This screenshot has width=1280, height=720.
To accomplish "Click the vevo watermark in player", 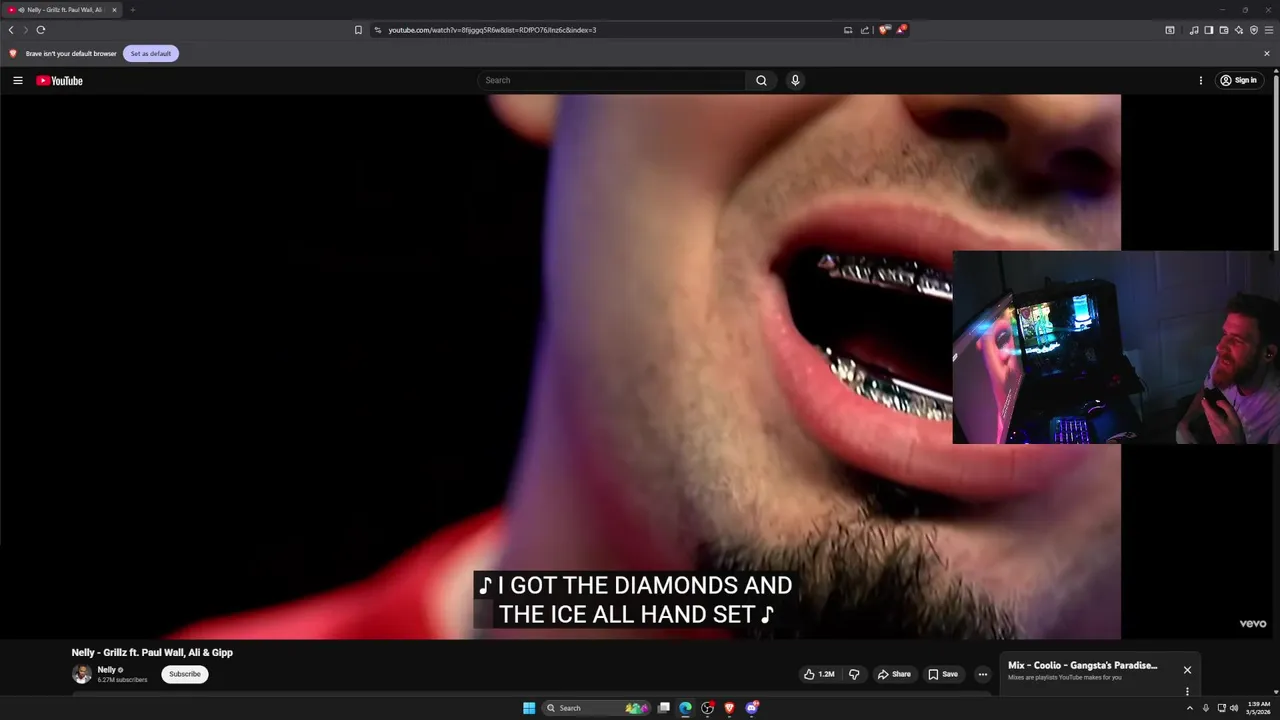I will point(1253,624).
